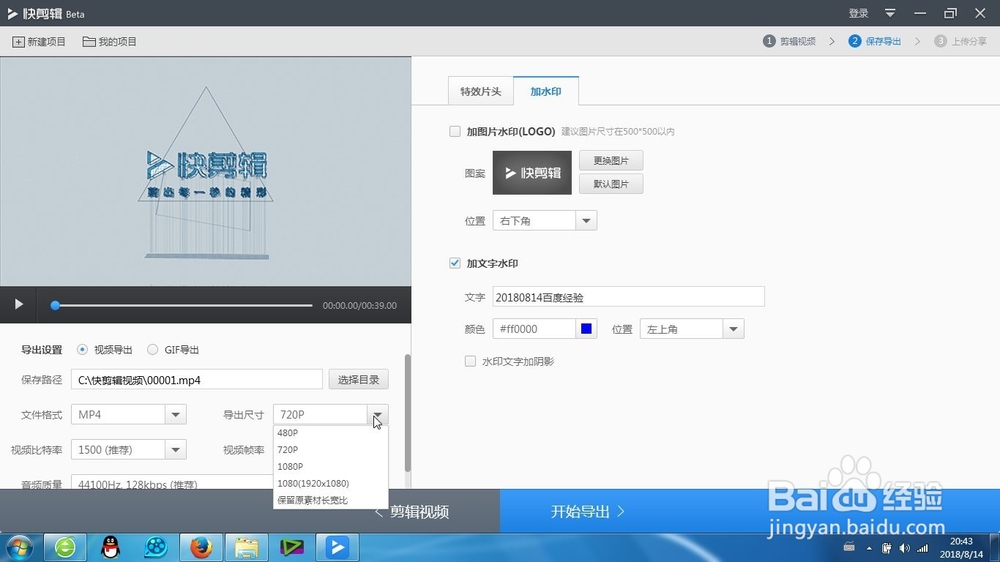The width and height of the screenshot is (1000, 562).
Task: Play the preview video
Action: (18, 304)
